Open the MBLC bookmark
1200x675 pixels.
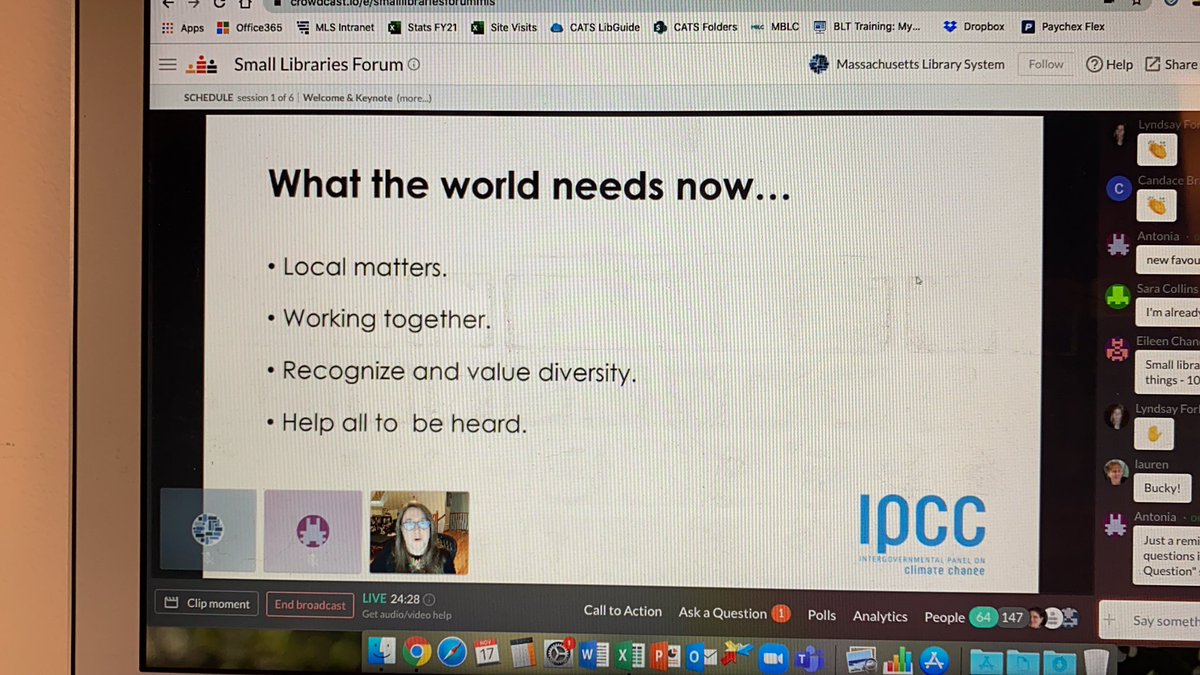pos(775,27)
